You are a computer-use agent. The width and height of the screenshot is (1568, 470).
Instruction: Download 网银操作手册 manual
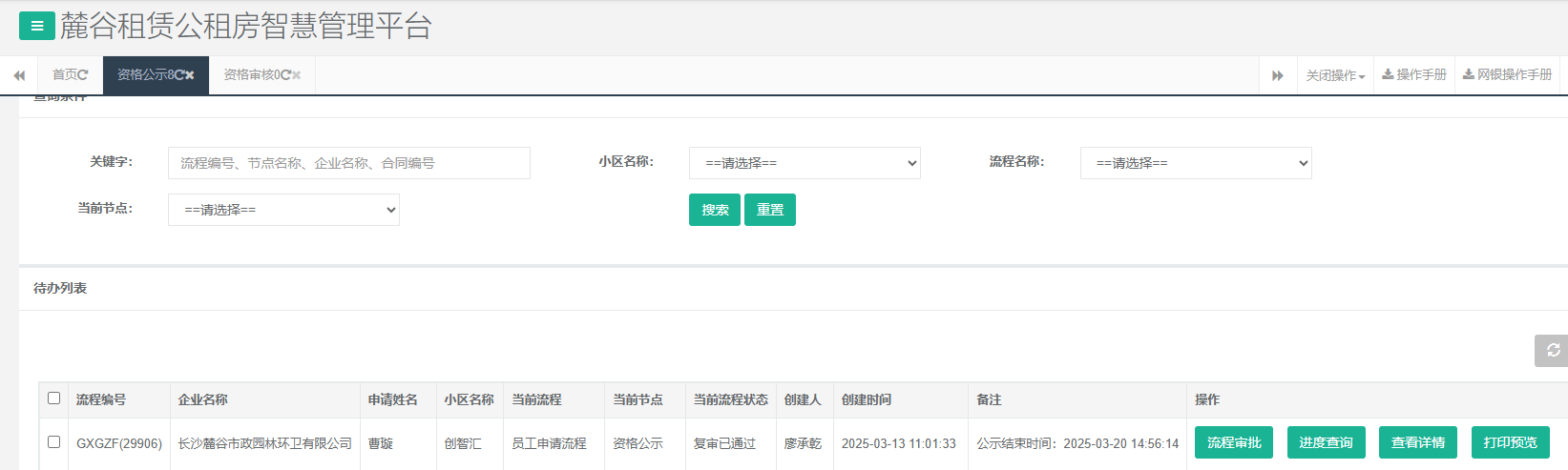[x=1507, y=74]
